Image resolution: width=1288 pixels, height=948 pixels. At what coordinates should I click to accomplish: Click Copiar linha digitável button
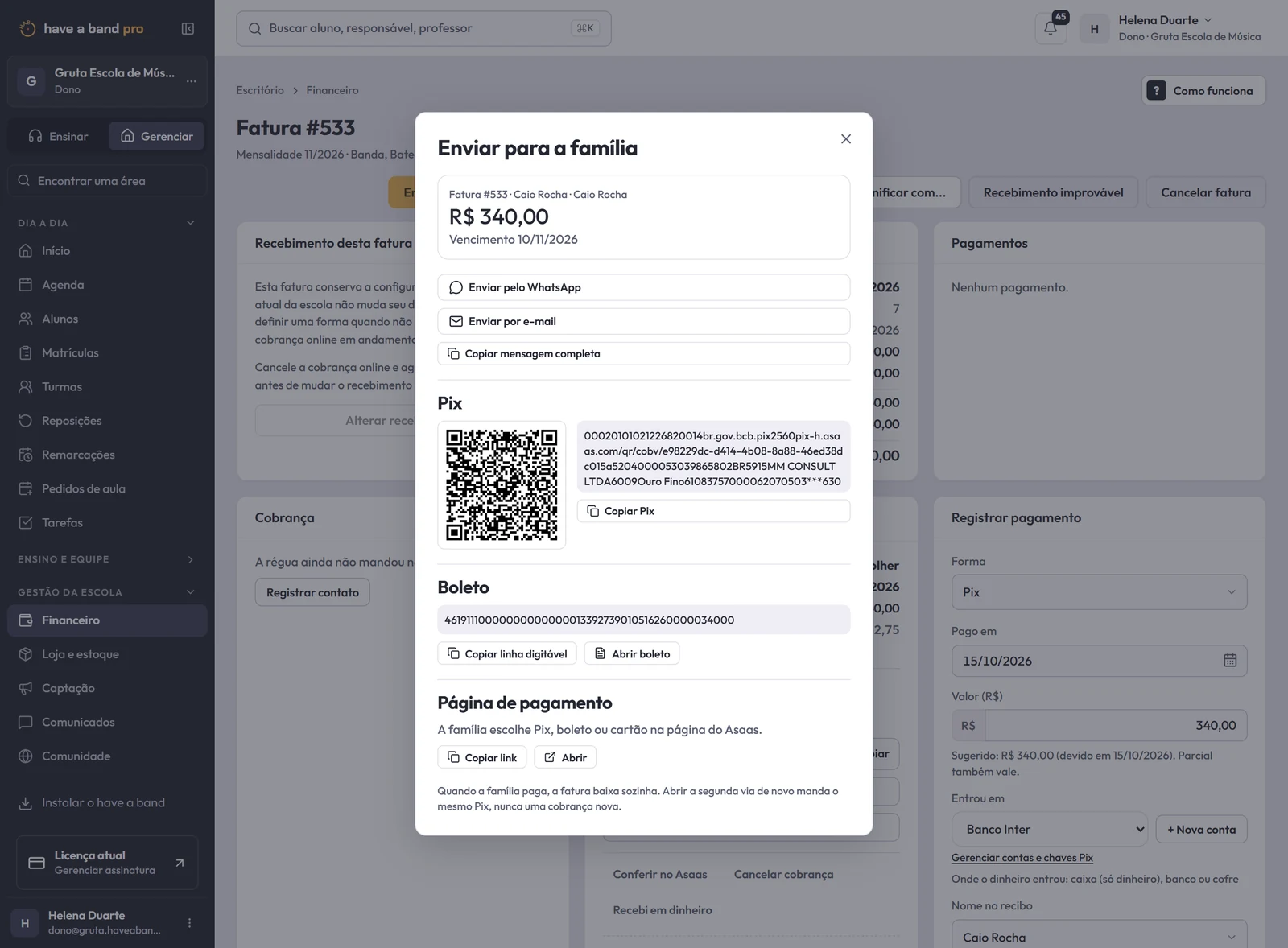click(507, 653)
